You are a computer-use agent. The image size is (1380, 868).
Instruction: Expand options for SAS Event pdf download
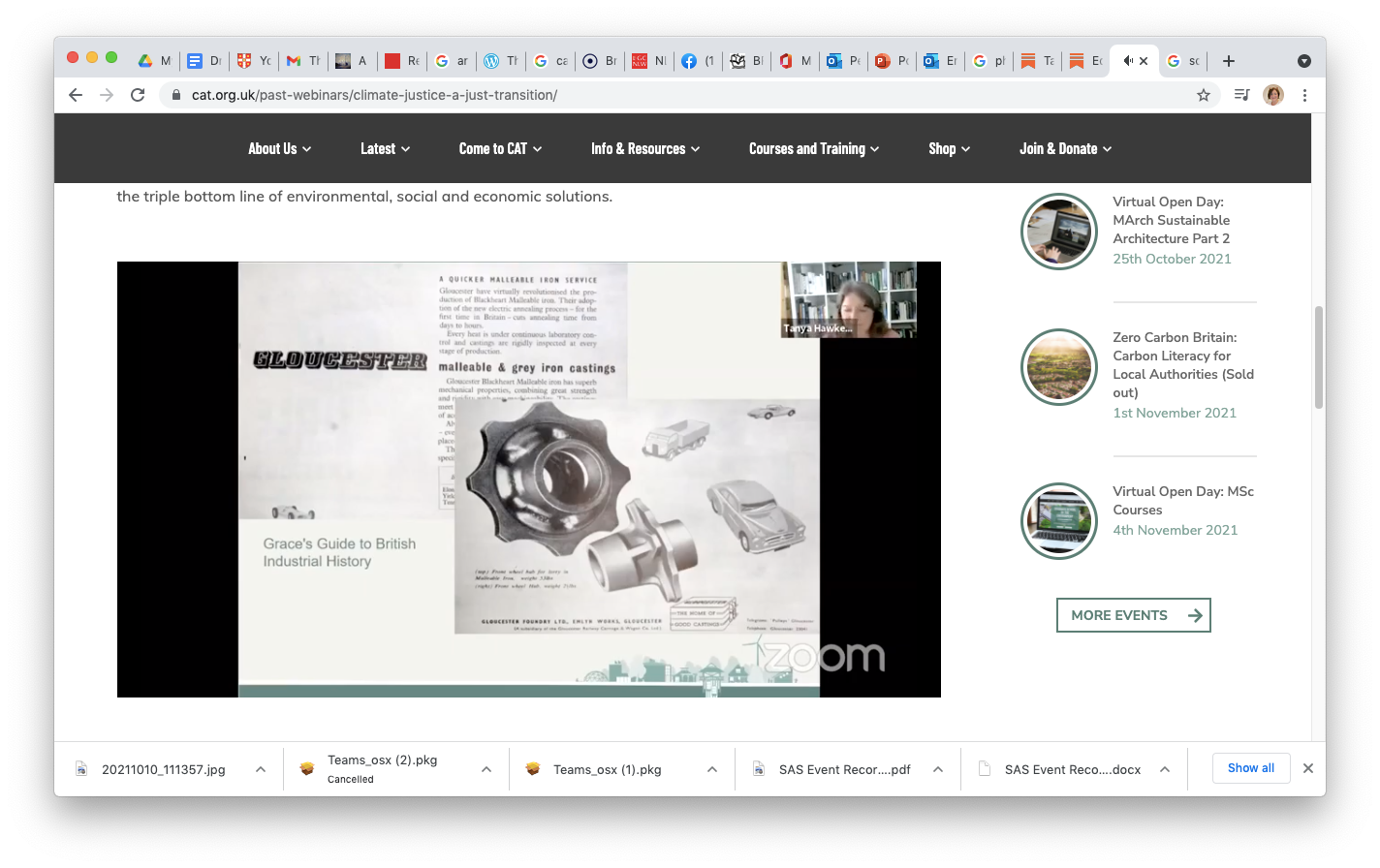click(938, 769)
